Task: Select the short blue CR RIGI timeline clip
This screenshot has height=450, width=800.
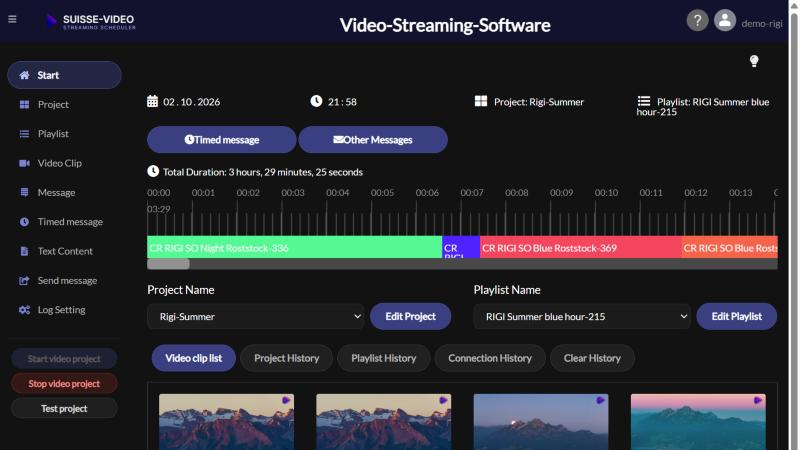Action: 461,248
